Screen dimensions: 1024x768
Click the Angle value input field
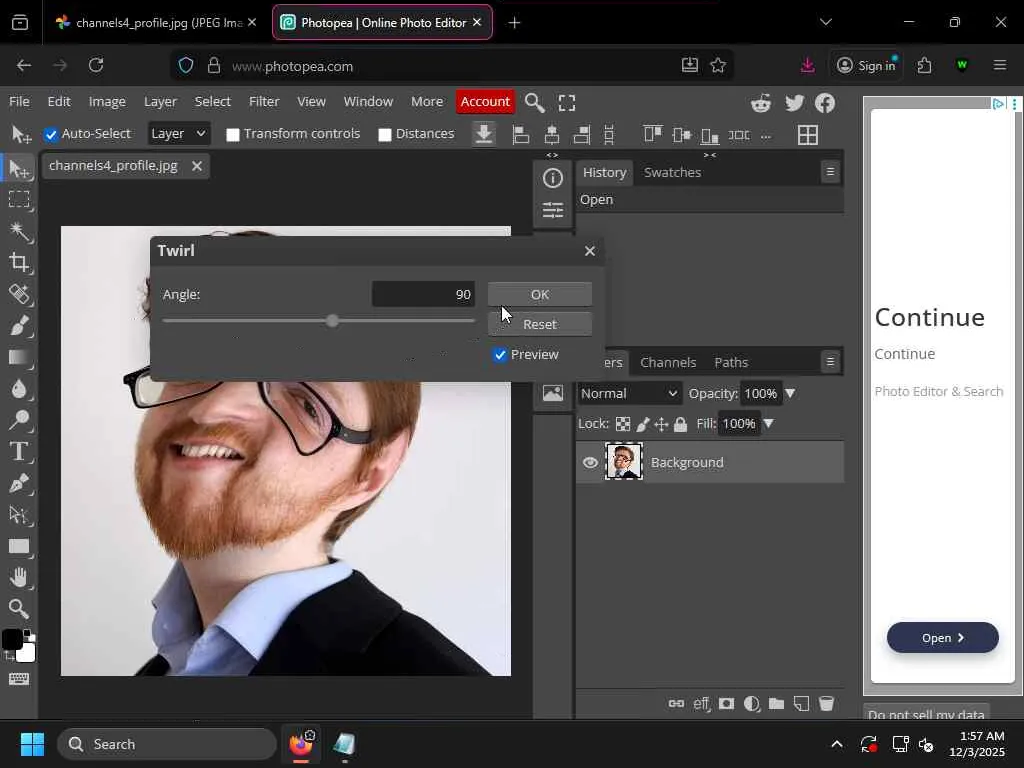(423, 294)
